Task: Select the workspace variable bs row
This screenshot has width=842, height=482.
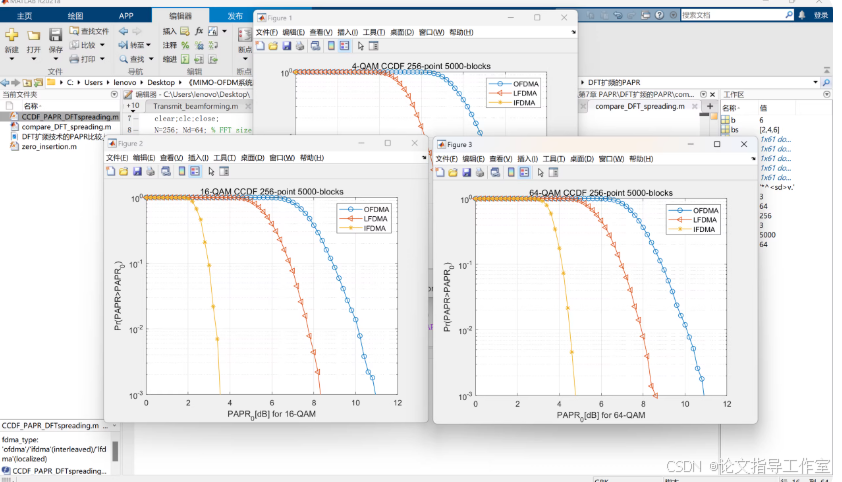Action: [x=756, y=130]
